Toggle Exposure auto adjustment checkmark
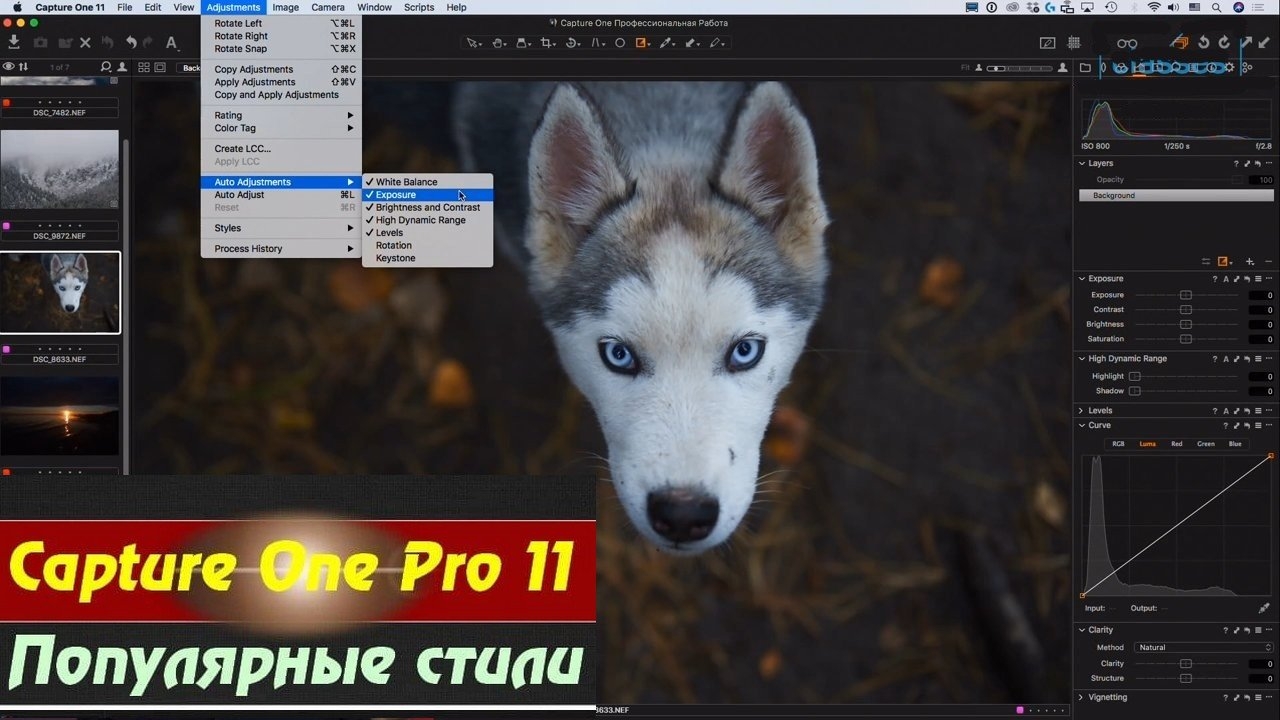This screenshot has width=1280, height=720. [427, 195]
